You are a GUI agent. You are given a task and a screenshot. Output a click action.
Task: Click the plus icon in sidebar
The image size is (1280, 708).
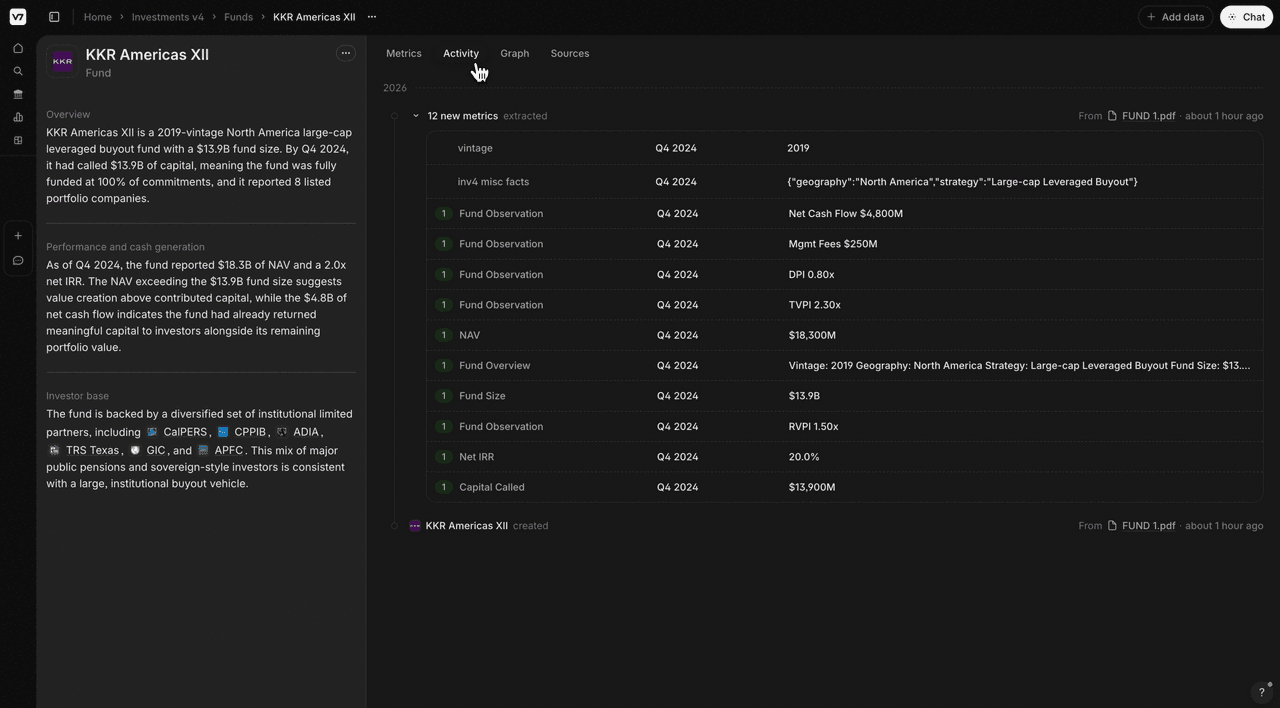point(18,236)
